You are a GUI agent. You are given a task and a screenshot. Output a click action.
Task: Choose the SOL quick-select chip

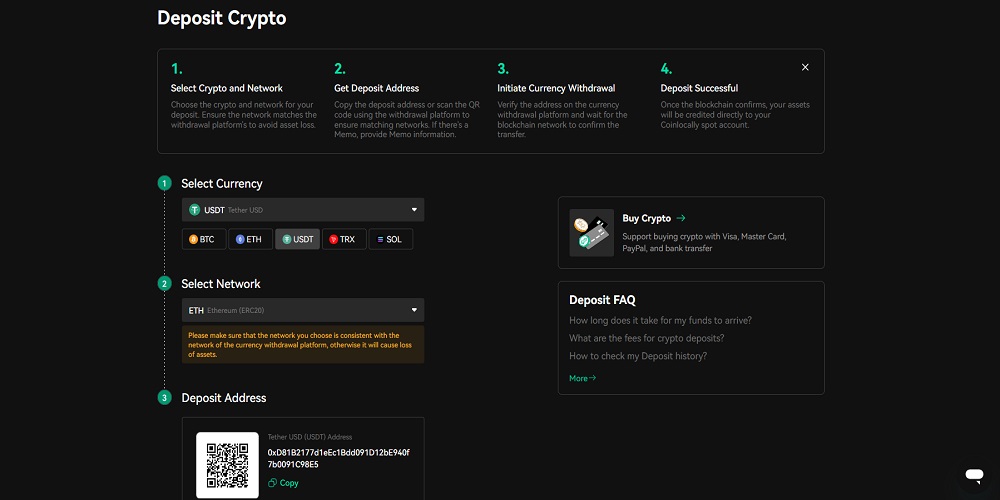coord(391,239)
